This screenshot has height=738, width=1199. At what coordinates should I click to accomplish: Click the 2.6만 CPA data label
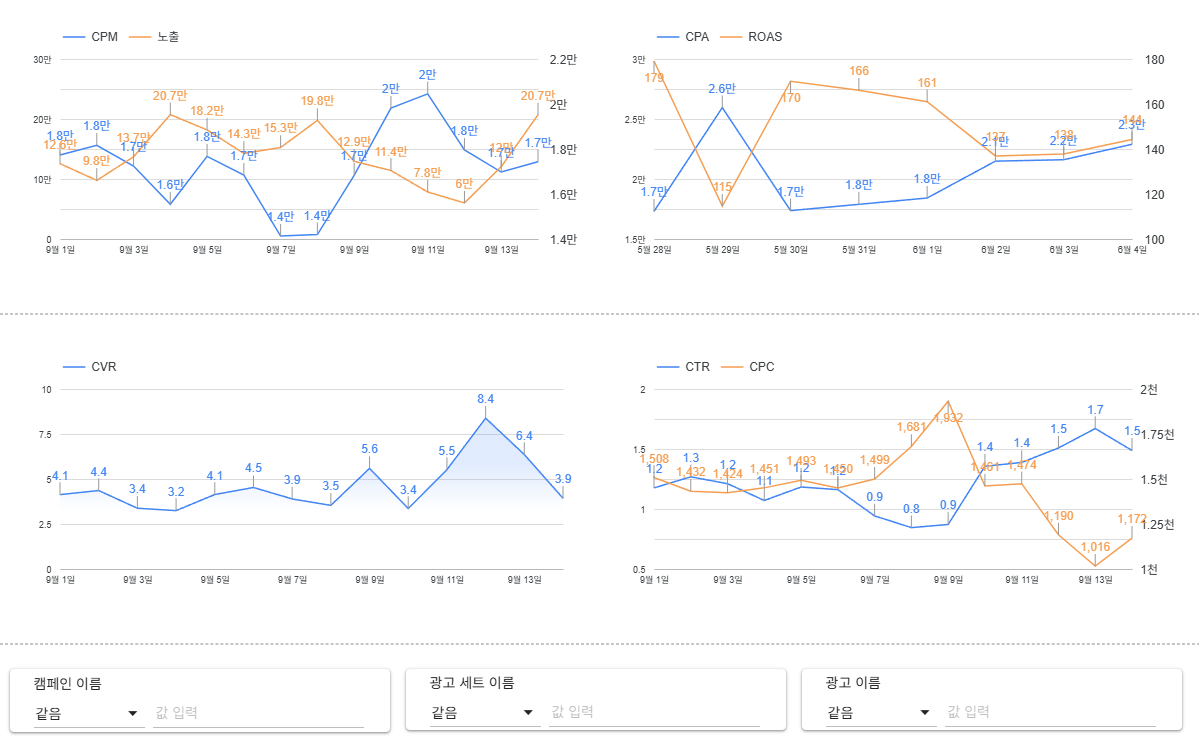722,89
